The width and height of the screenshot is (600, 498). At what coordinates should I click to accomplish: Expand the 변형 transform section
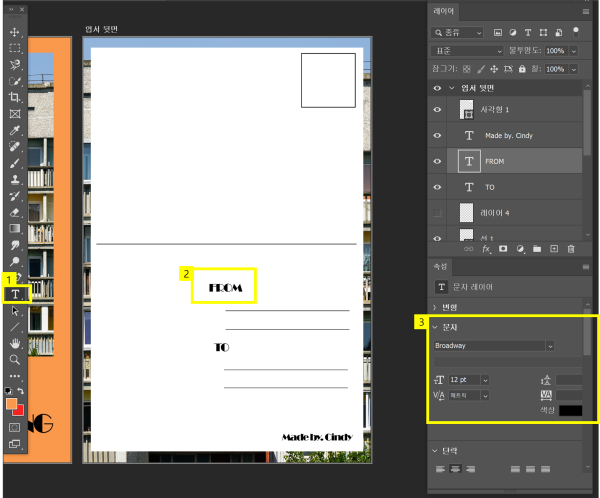click(x=435, y=307)
